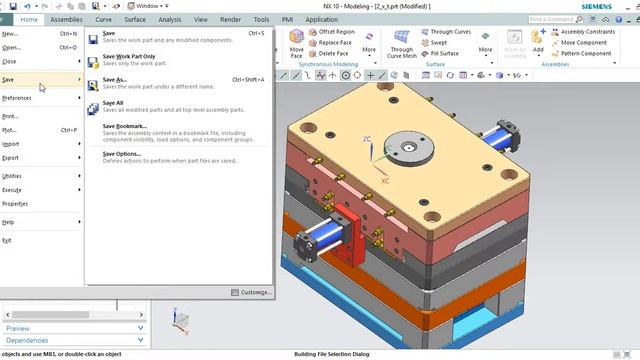Open the PMI ribbon tab
This screenshot has height=360, width=640.
(287, 20)
